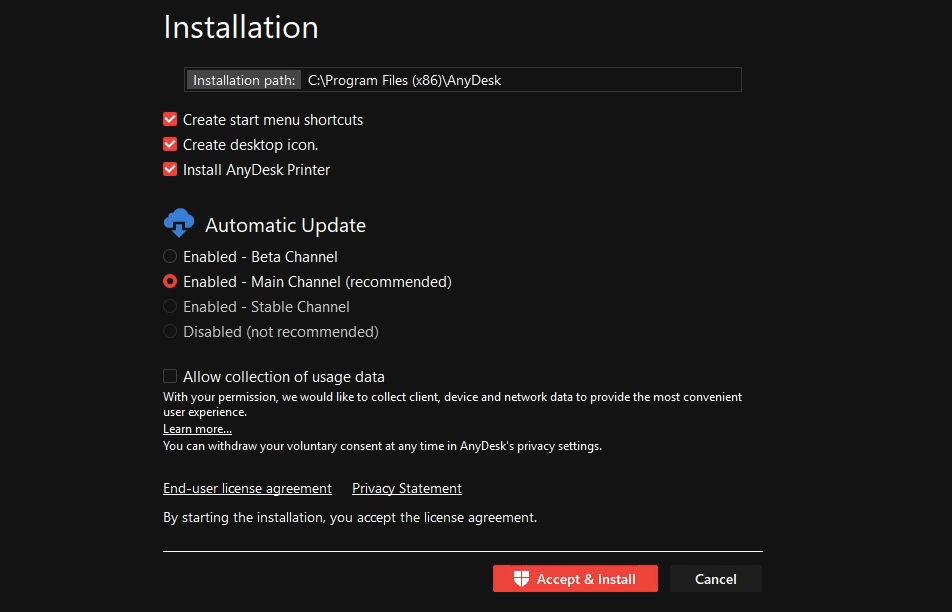
Task: Open the Learn more link
Action: [x=197, y=429]
